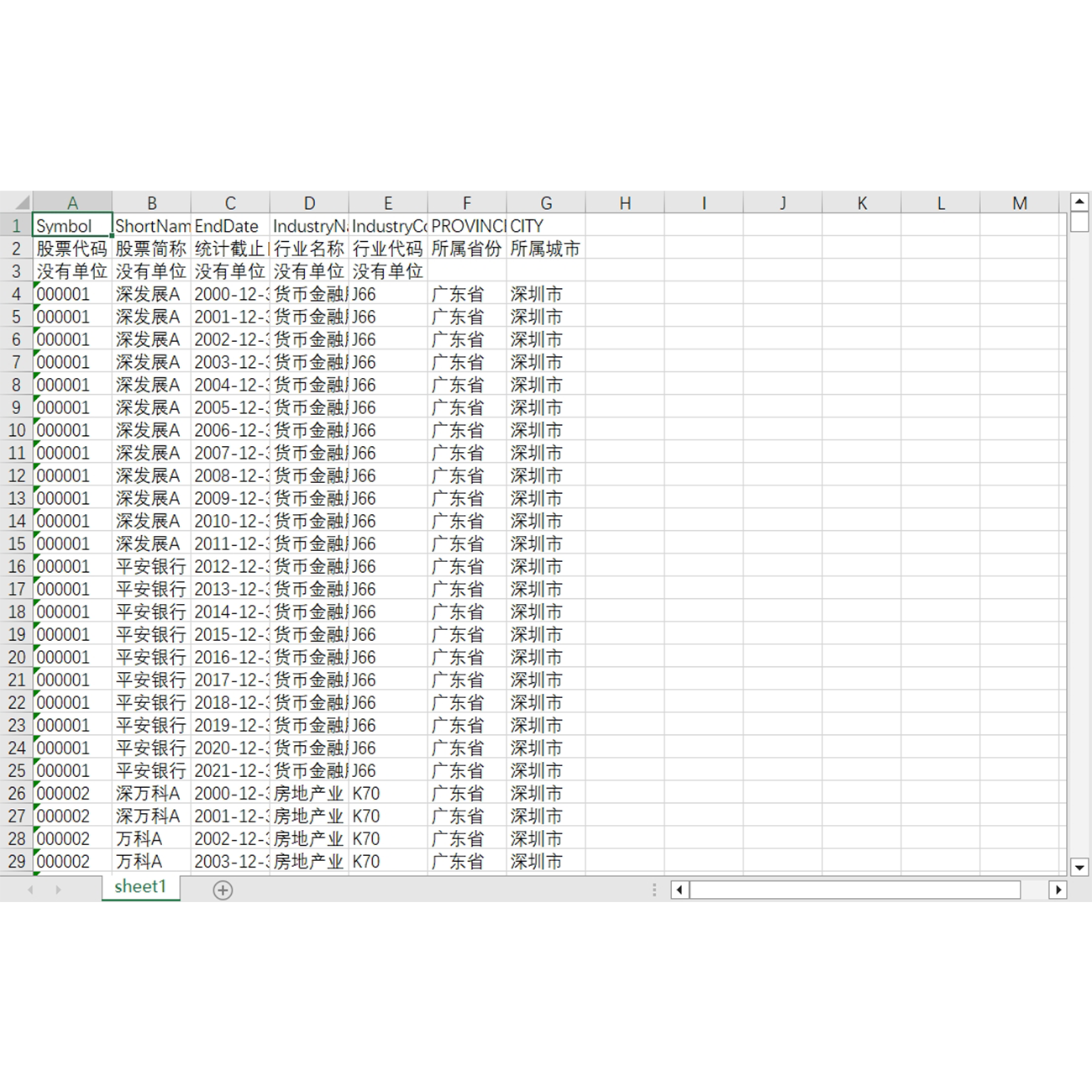Select column L header

coord(941,203)
